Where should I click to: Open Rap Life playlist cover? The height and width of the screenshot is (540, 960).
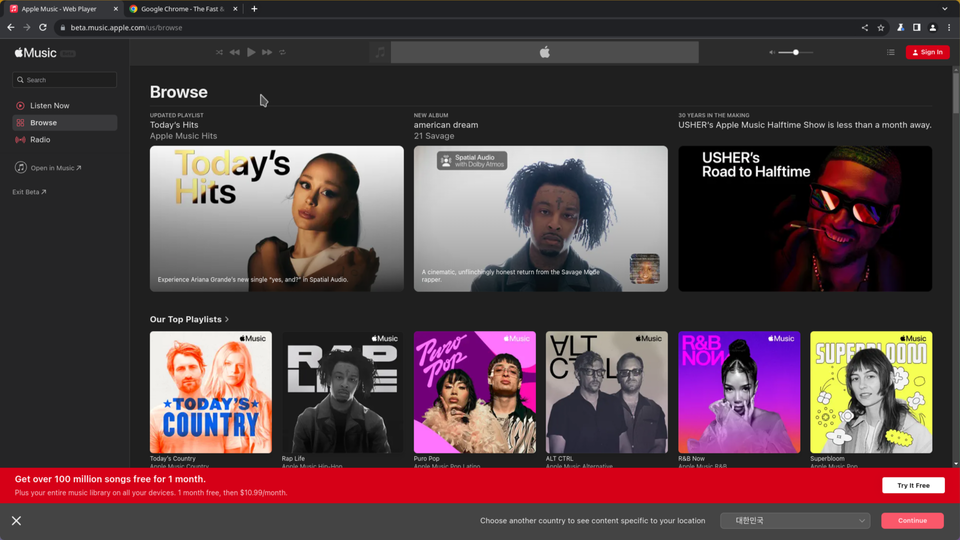tap(343, 392)
